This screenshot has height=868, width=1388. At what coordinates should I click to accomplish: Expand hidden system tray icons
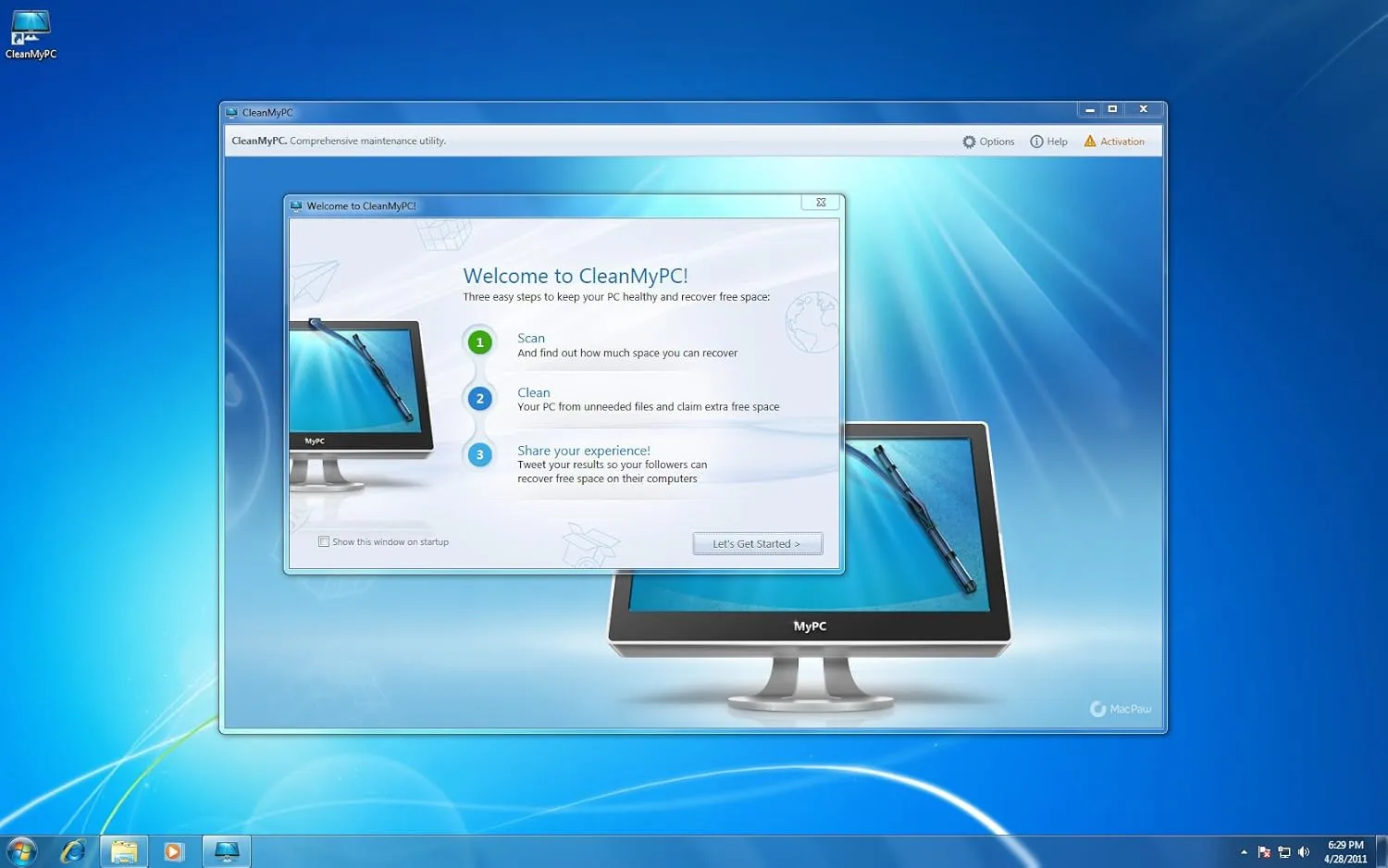1244,850
